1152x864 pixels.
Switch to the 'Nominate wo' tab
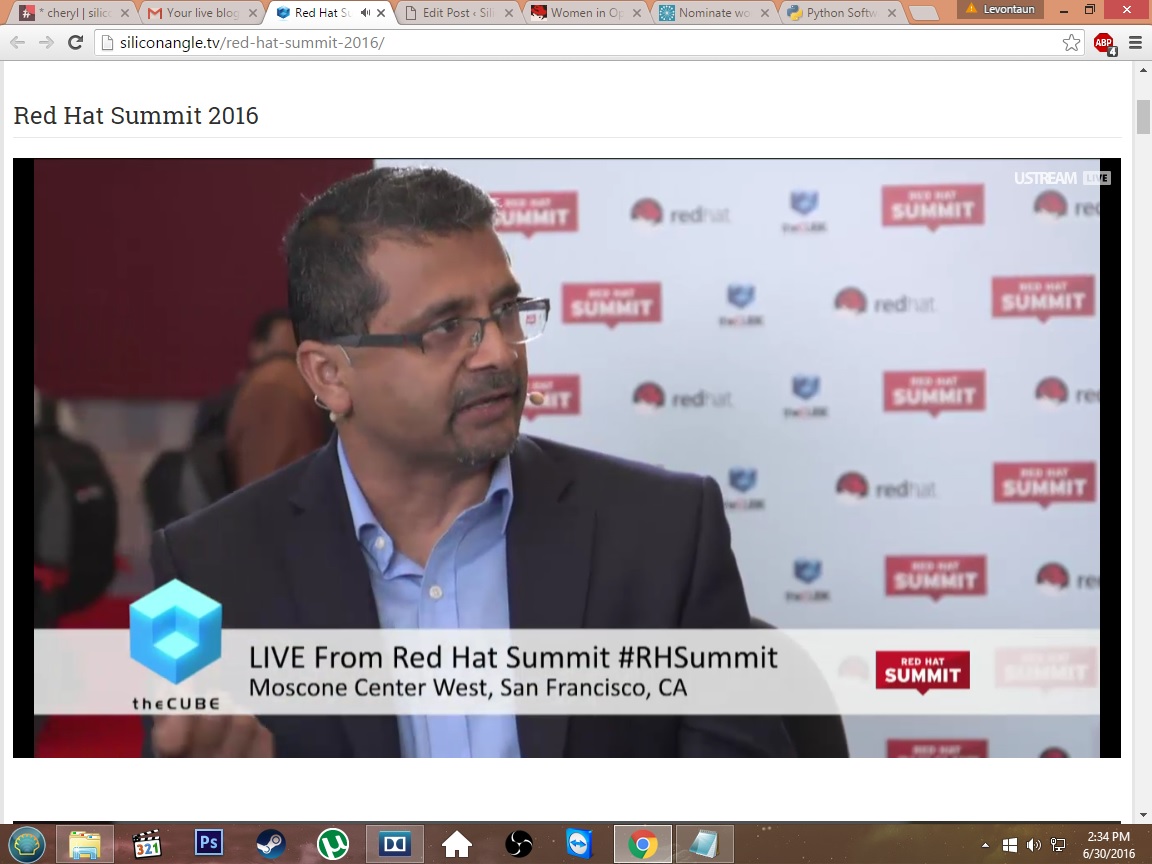pos(714,12)
